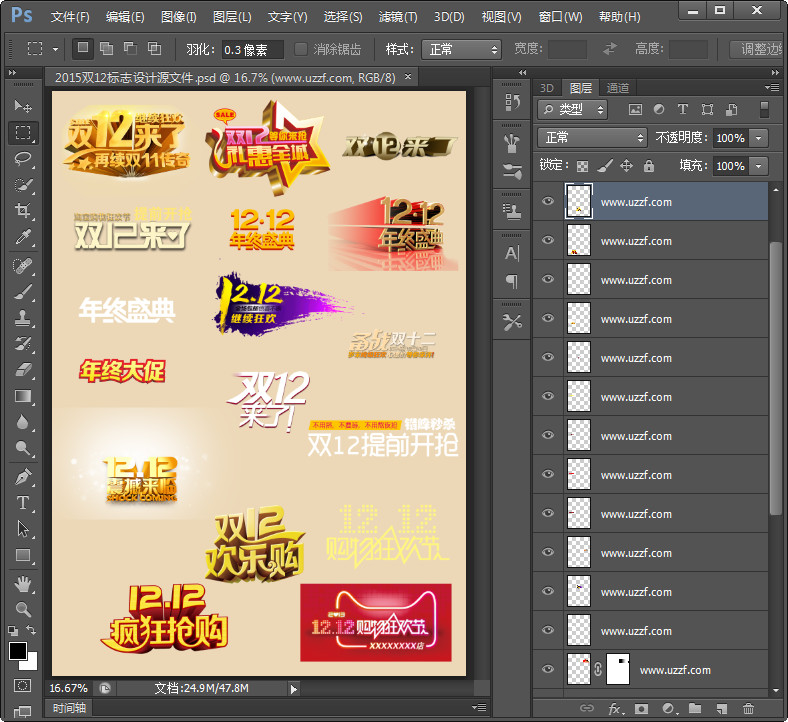Viewport: 788px width, 722px height.
Task: Activate the Hand tool
Action: click(23, 583)
